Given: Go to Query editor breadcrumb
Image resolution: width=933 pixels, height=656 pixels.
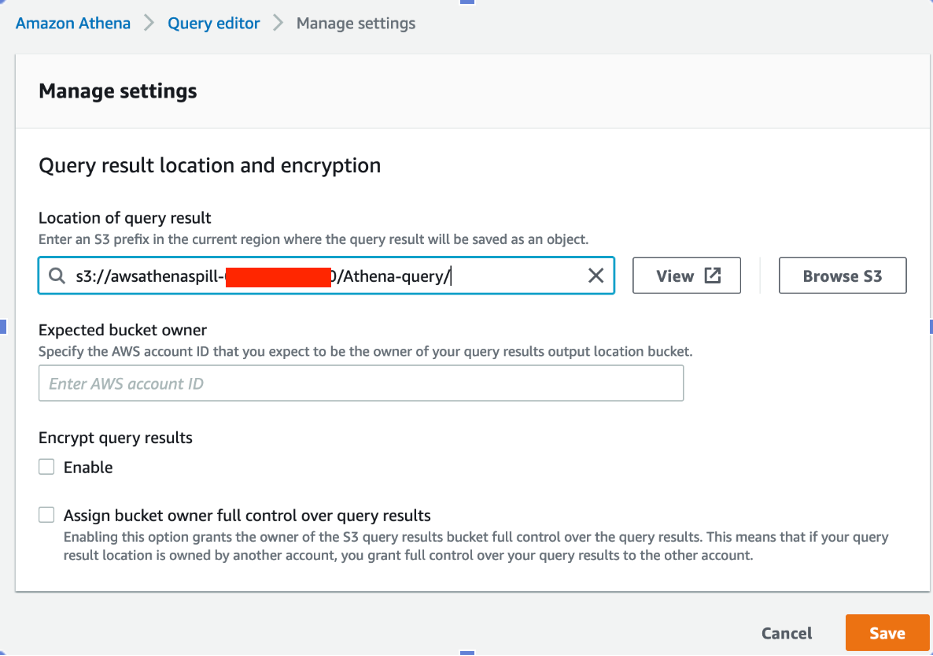Looking at the screenshot, I should [x=214, y=23].
